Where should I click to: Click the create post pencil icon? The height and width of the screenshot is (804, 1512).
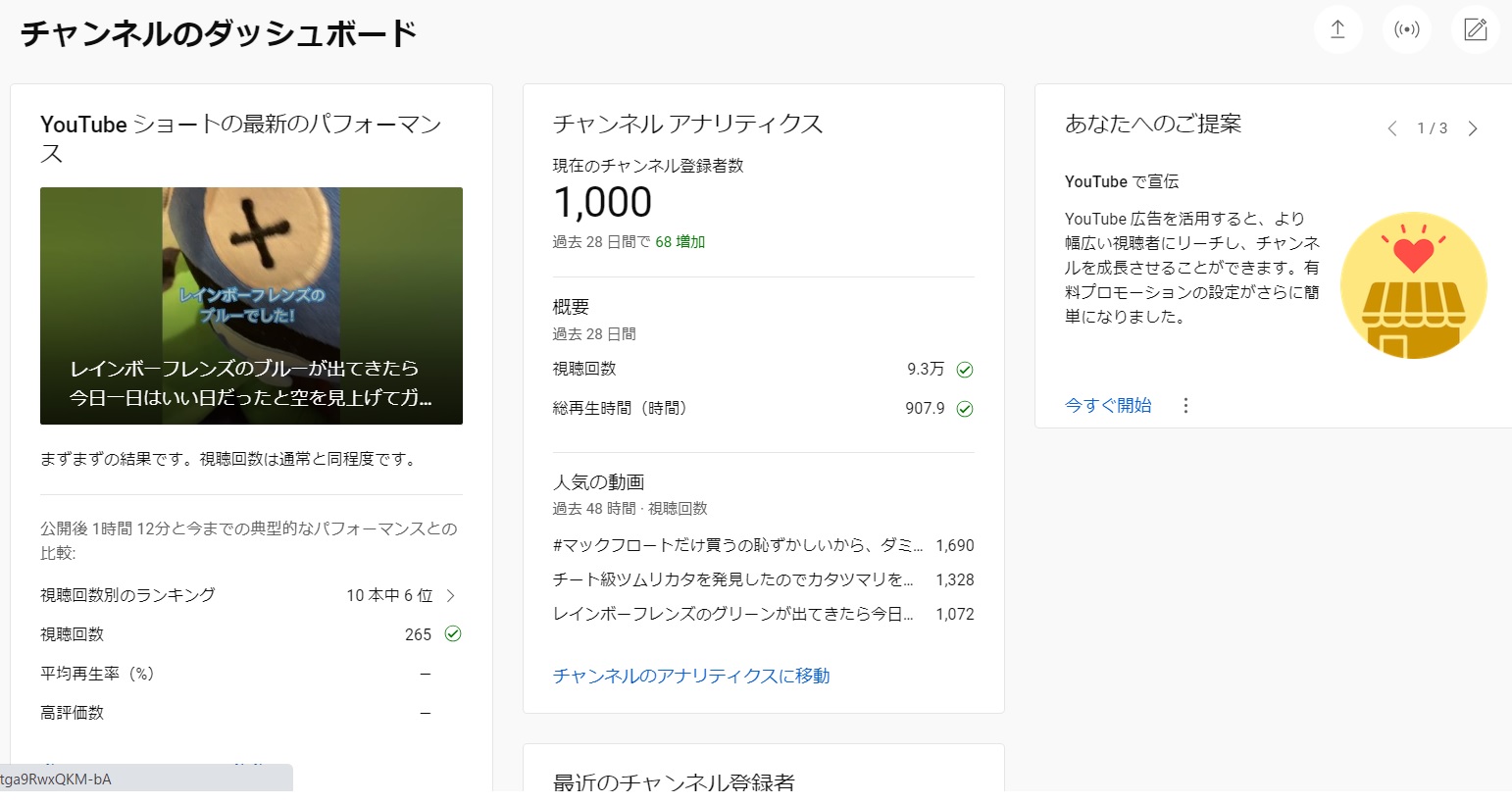(x=1476, y=29)
